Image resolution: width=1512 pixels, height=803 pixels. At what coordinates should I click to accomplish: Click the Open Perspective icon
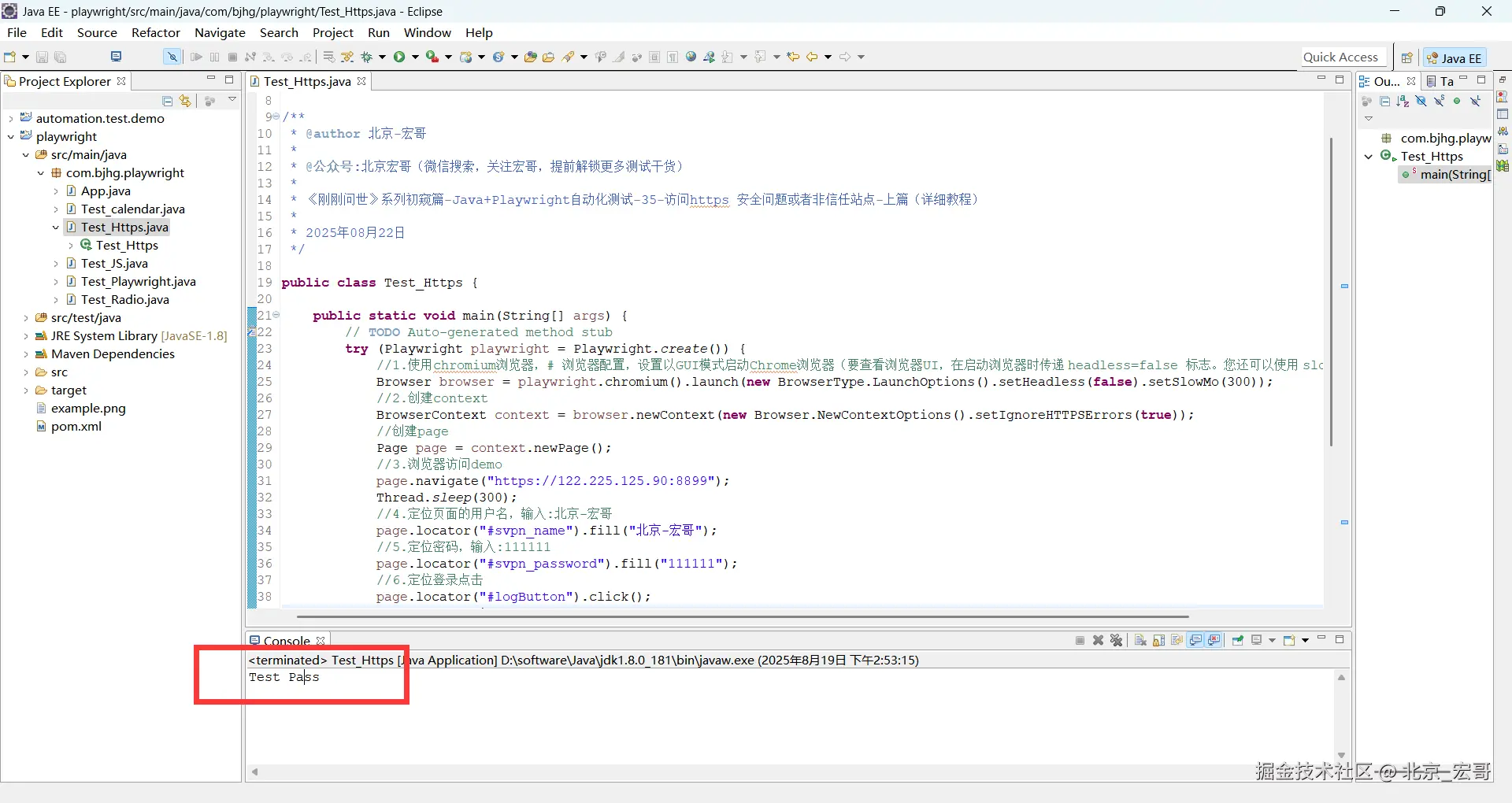(x=1406, y=57)
